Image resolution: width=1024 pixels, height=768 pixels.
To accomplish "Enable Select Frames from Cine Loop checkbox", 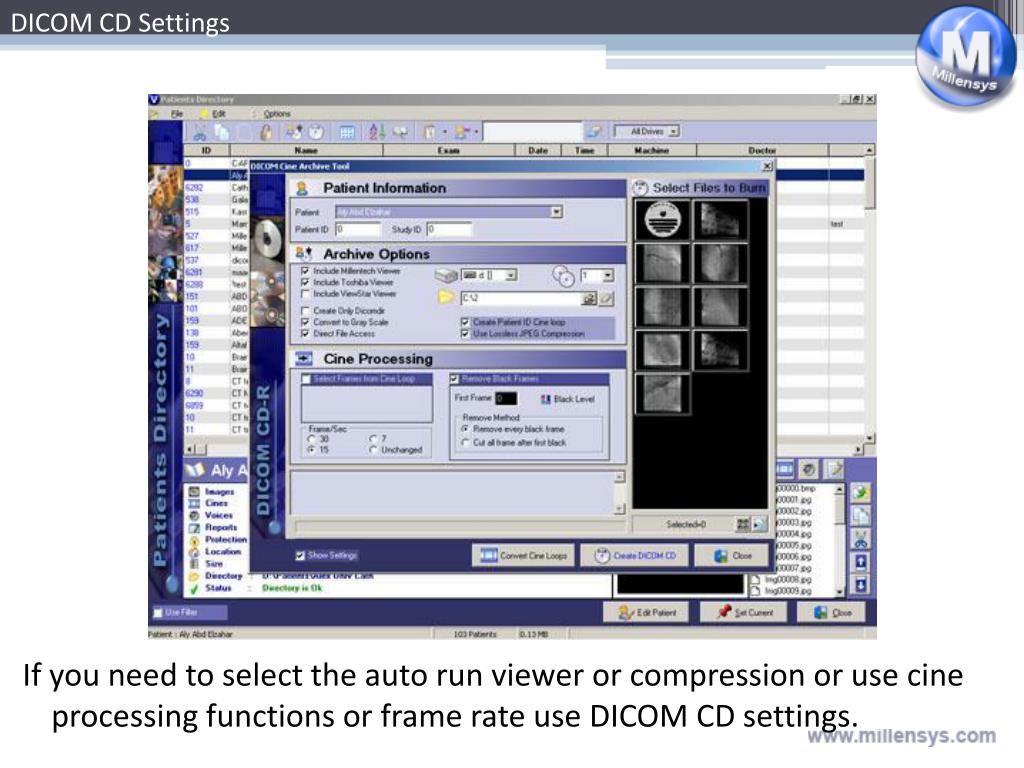I will (x=306, y=379).
